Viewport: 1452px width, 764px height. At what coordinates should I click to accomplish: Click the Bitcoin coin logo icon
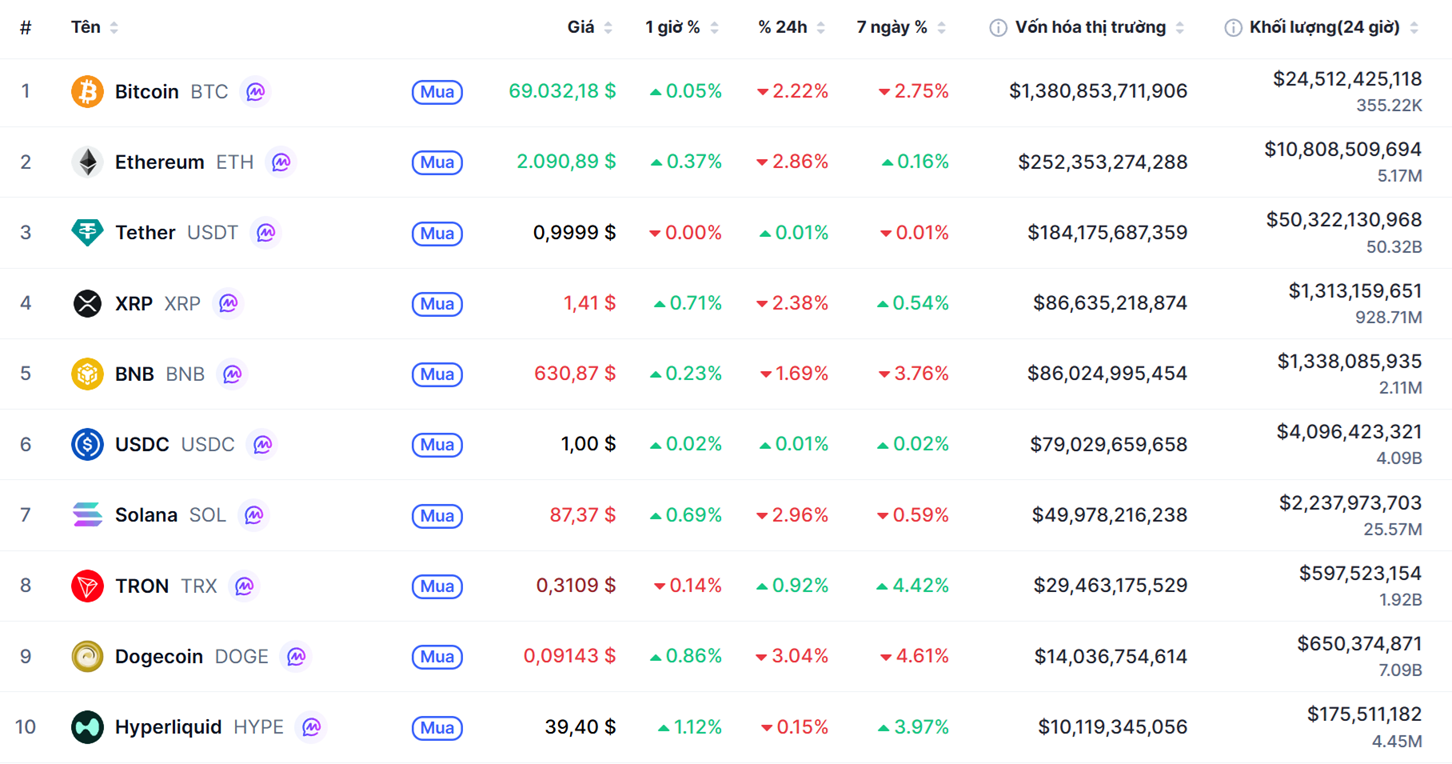tap(87, 91)
